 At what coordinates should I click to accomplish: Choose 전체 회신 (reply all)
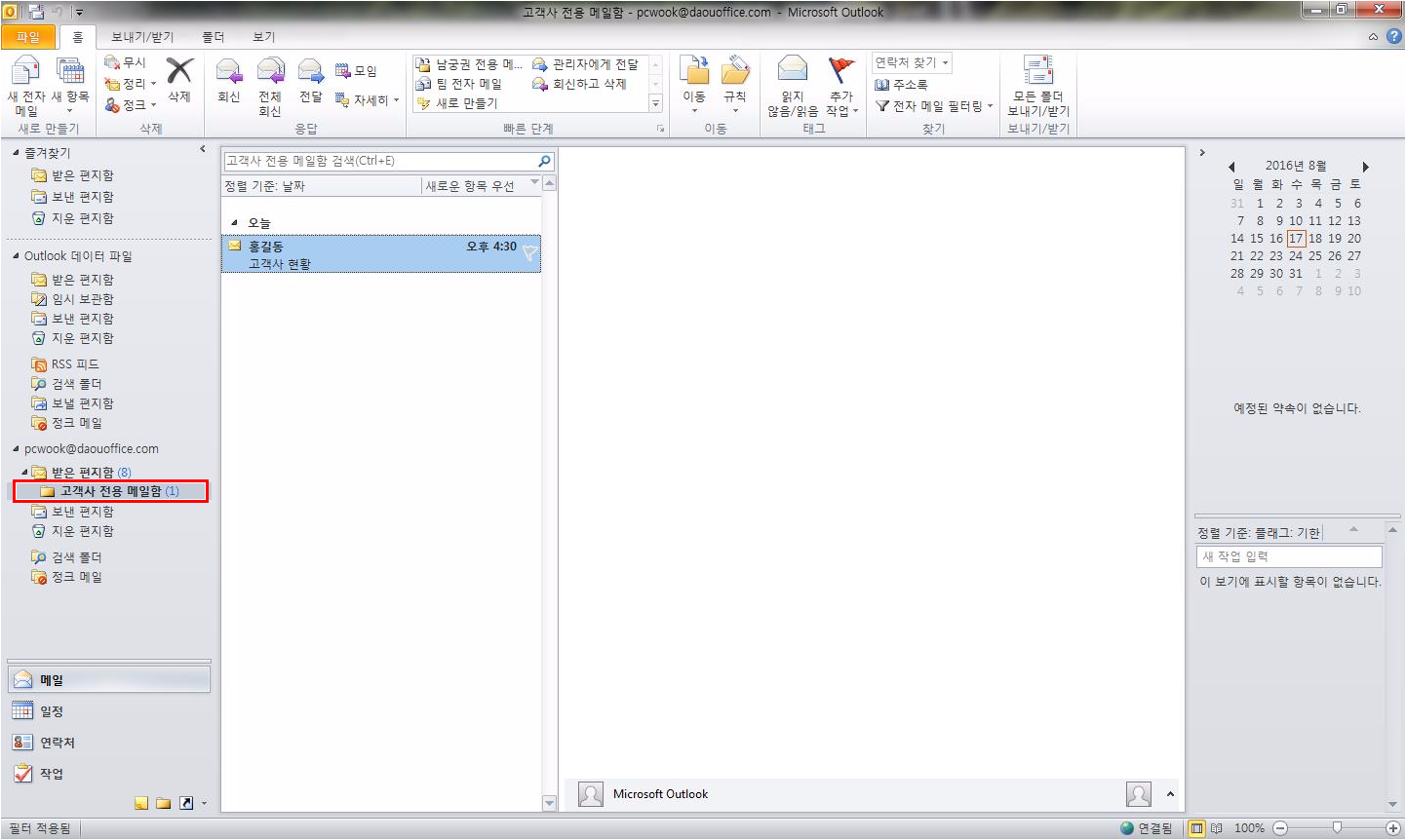[270, 87]
